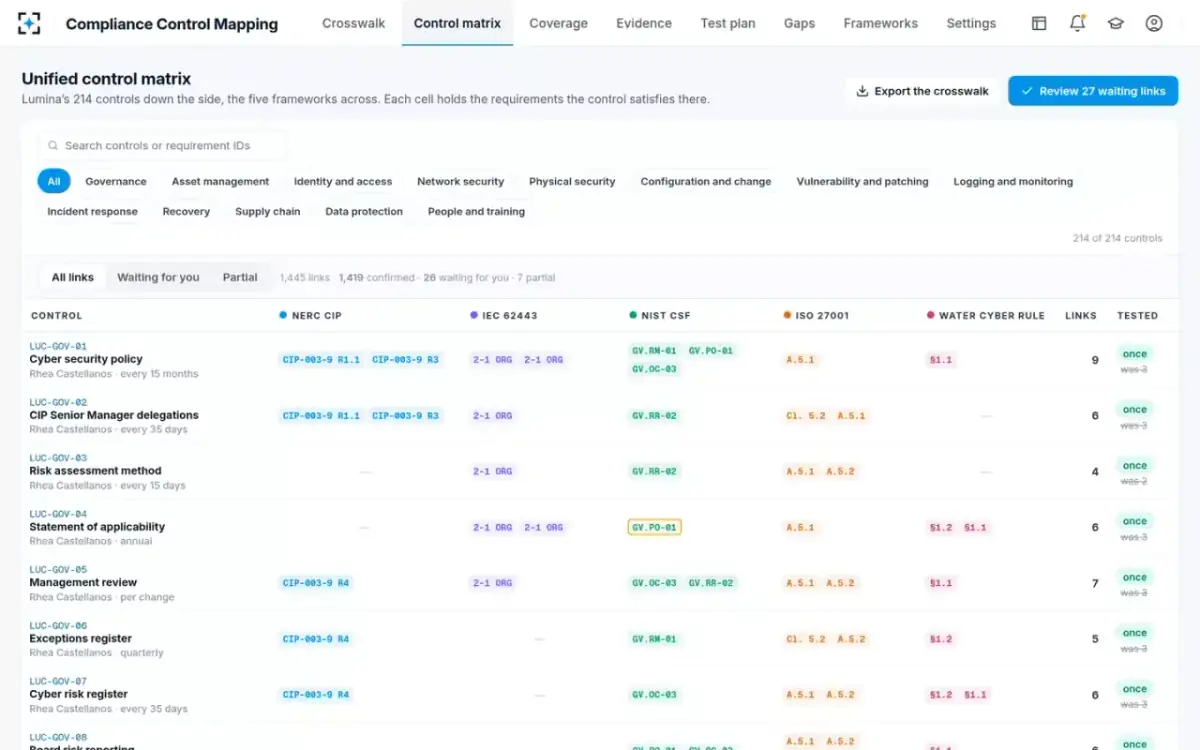Focus the search controls or requirement IDs field
The image size is (1200, 750).
[162, 146]
